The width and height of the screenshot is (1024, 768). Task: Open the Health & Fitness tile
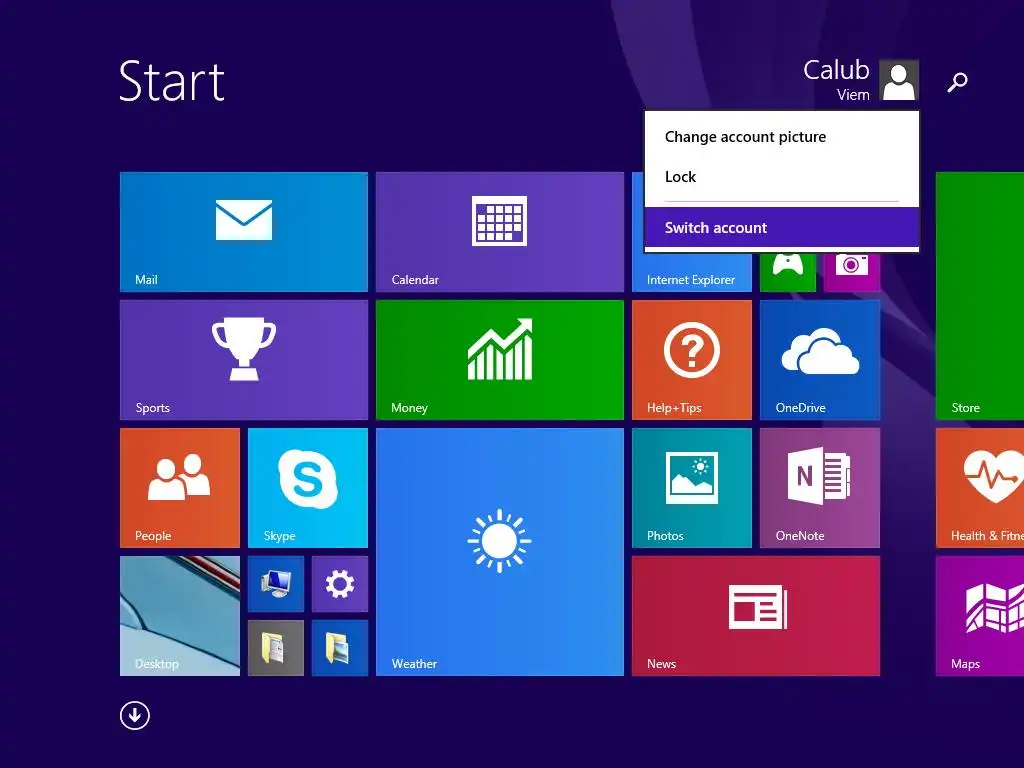click(x=980, y=488)
